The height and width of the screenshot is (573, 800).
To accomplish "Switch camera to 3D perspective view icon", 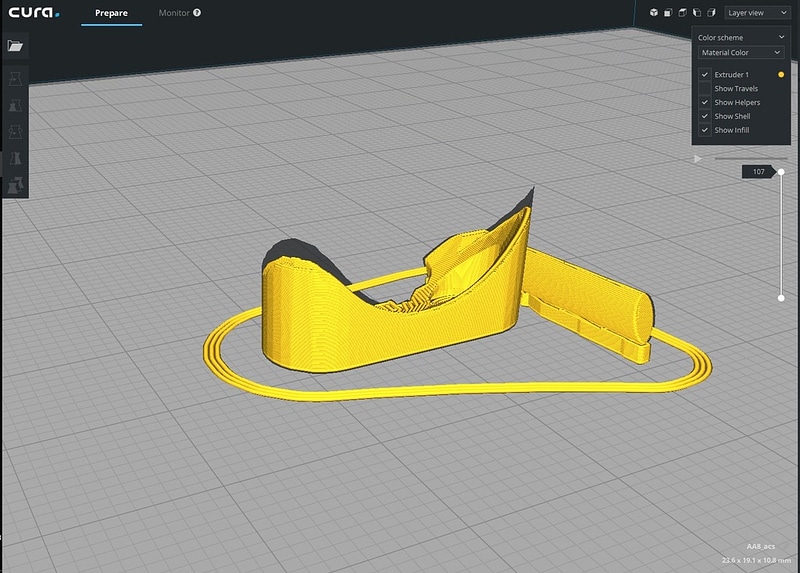I will pyautogui.click(x=654, y=13).
